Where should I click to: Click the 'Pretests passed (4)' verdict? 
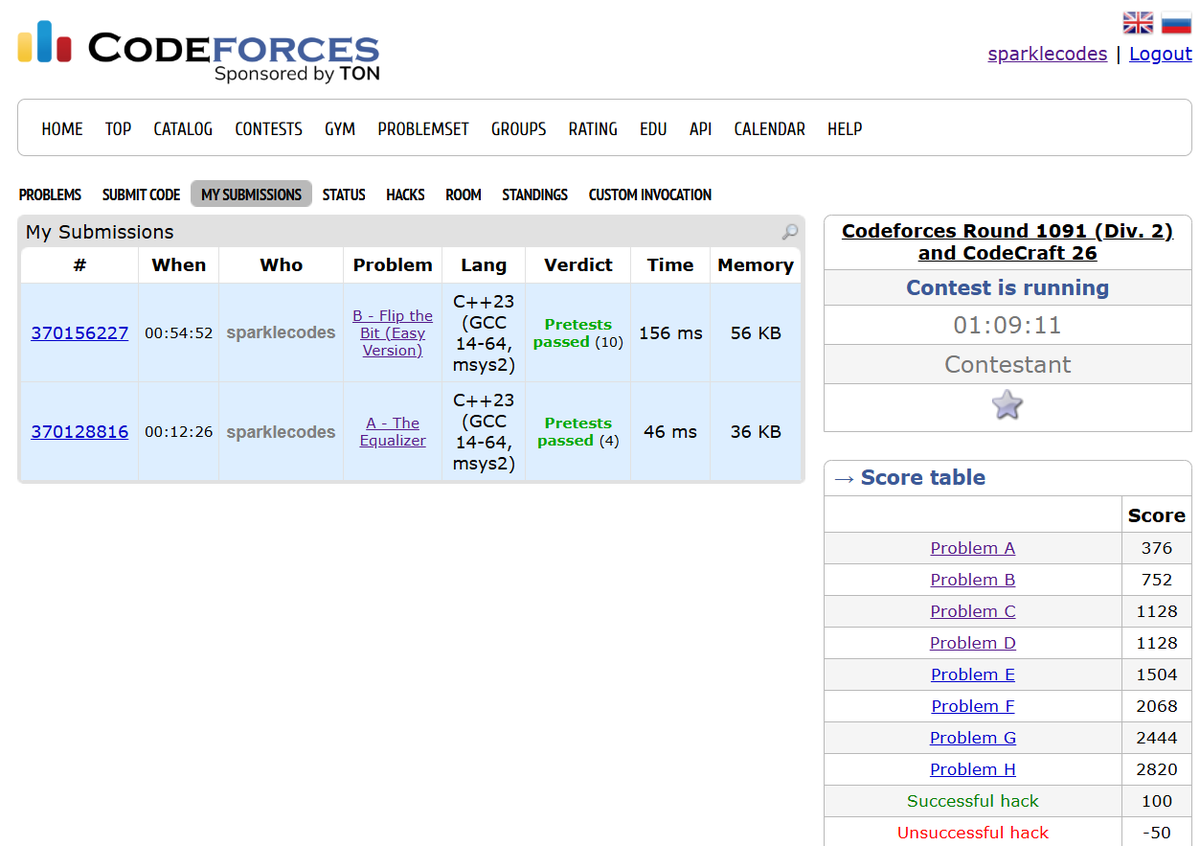578,432
